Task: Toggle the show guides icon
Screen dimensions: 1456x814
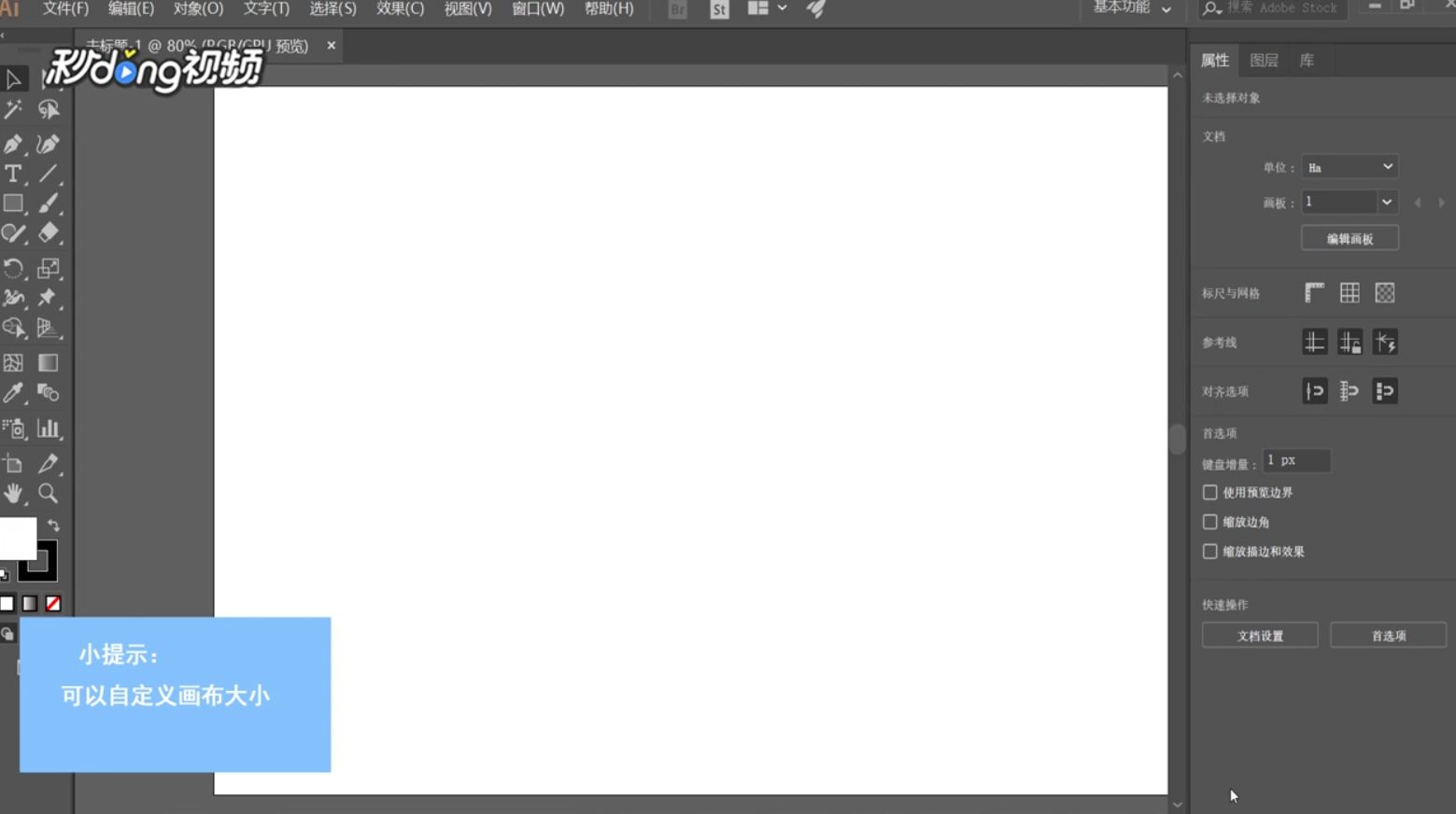Action: [x=1314, y=343]
